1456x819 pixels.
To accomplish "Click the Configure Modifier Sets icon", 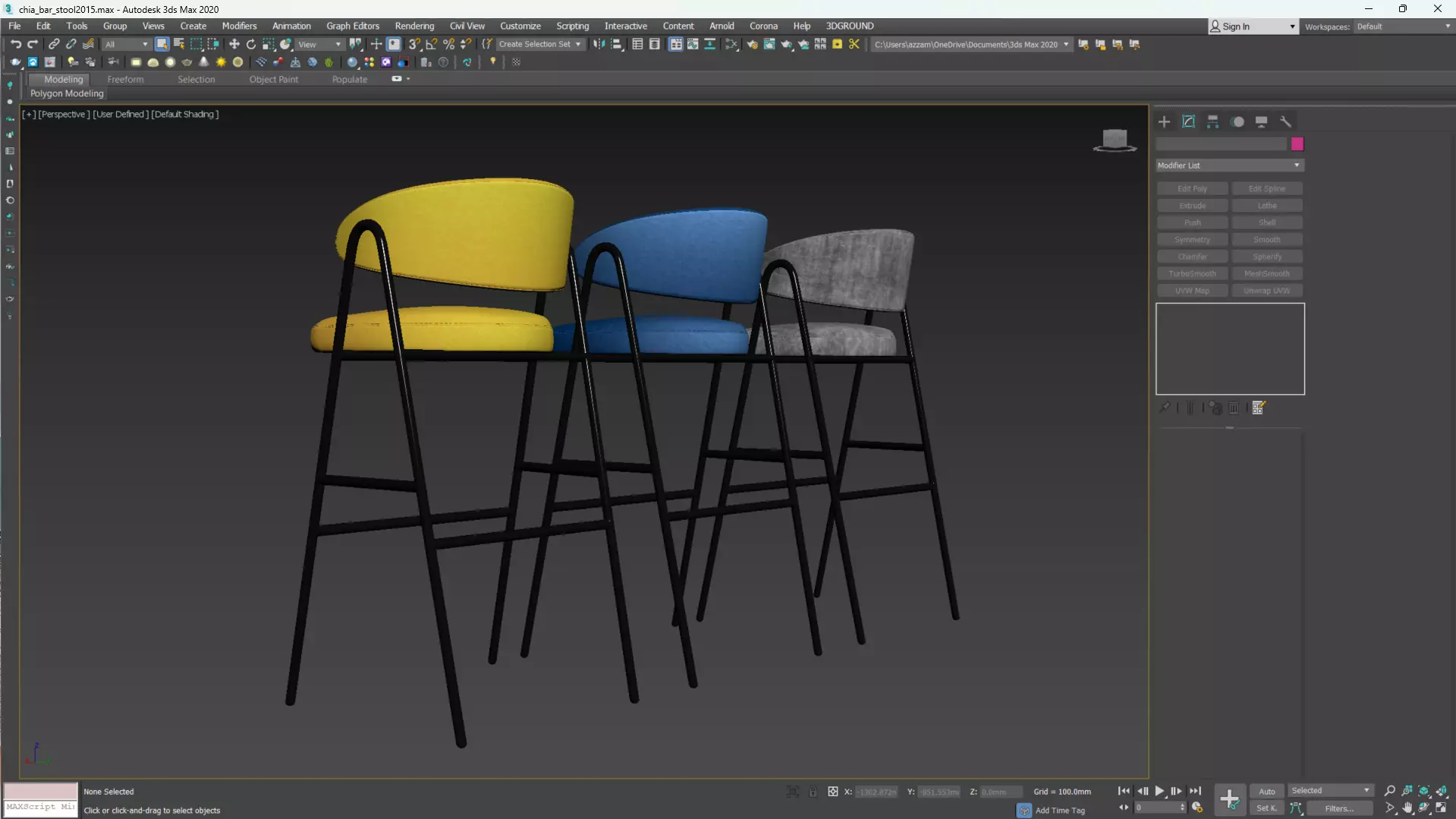I will pos(1259,408).
